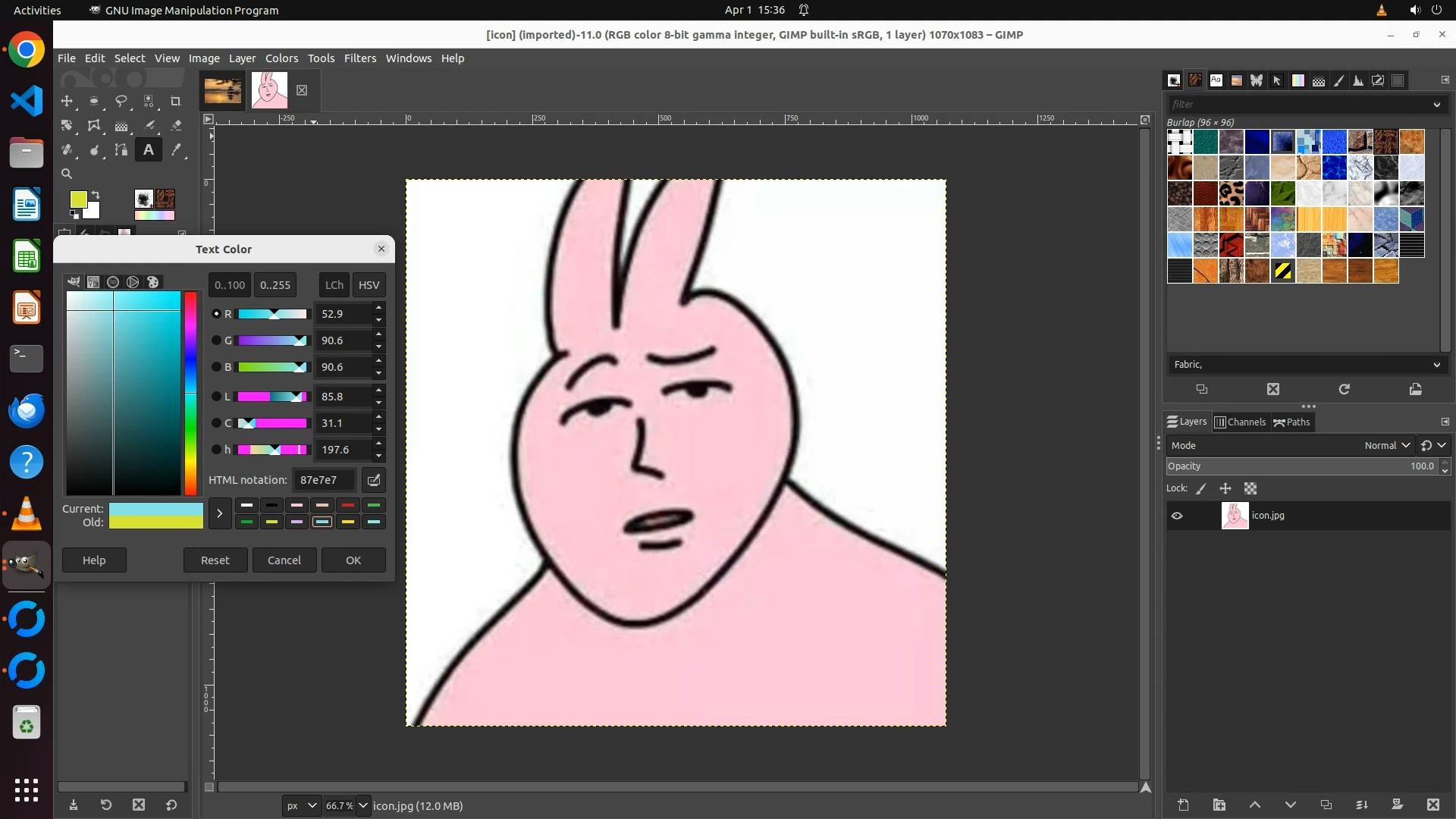Select the Color Picker eyedropper tool

click(x=176, y=150)
